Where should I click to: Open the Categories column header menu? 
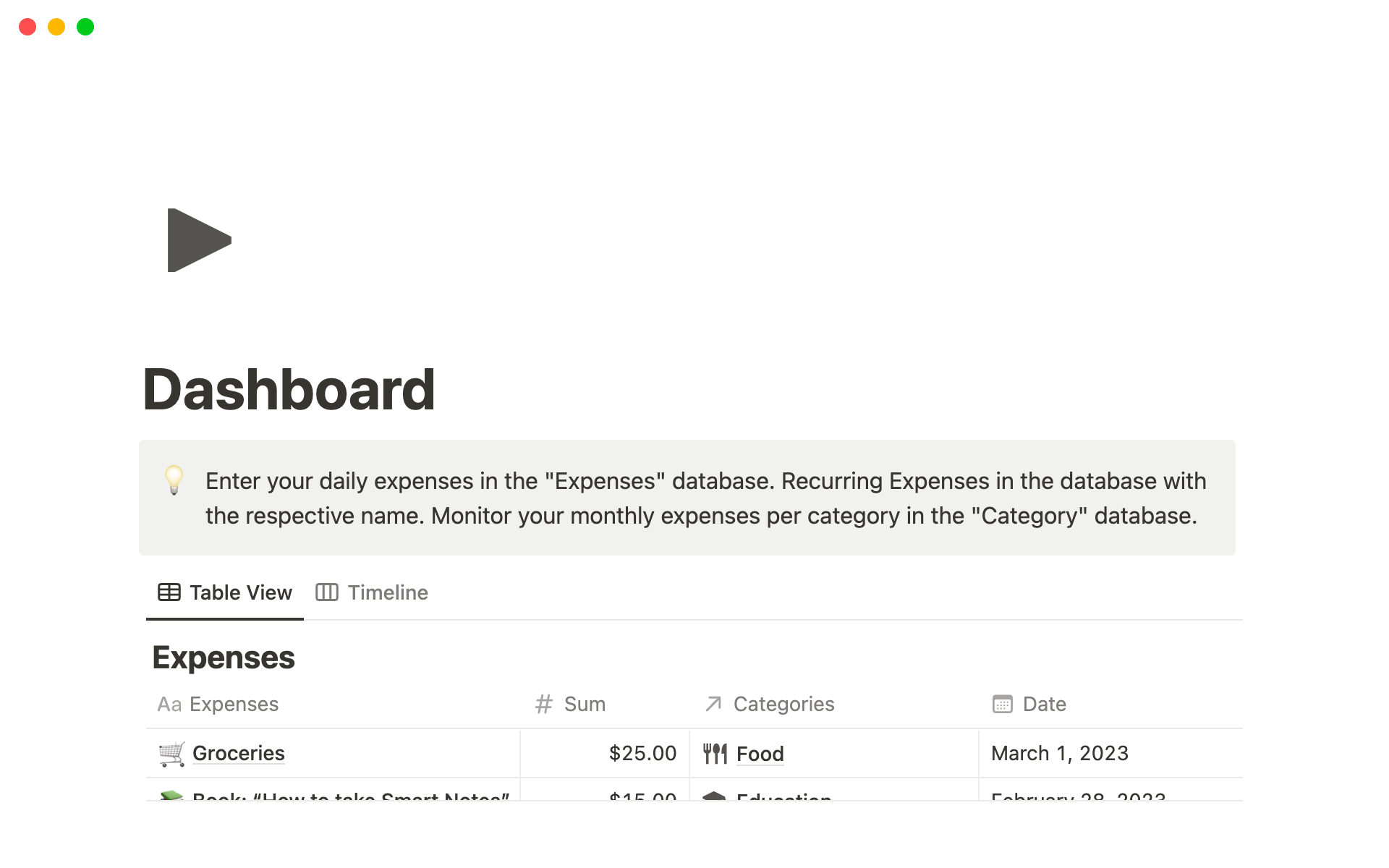[x=783, y=704]
